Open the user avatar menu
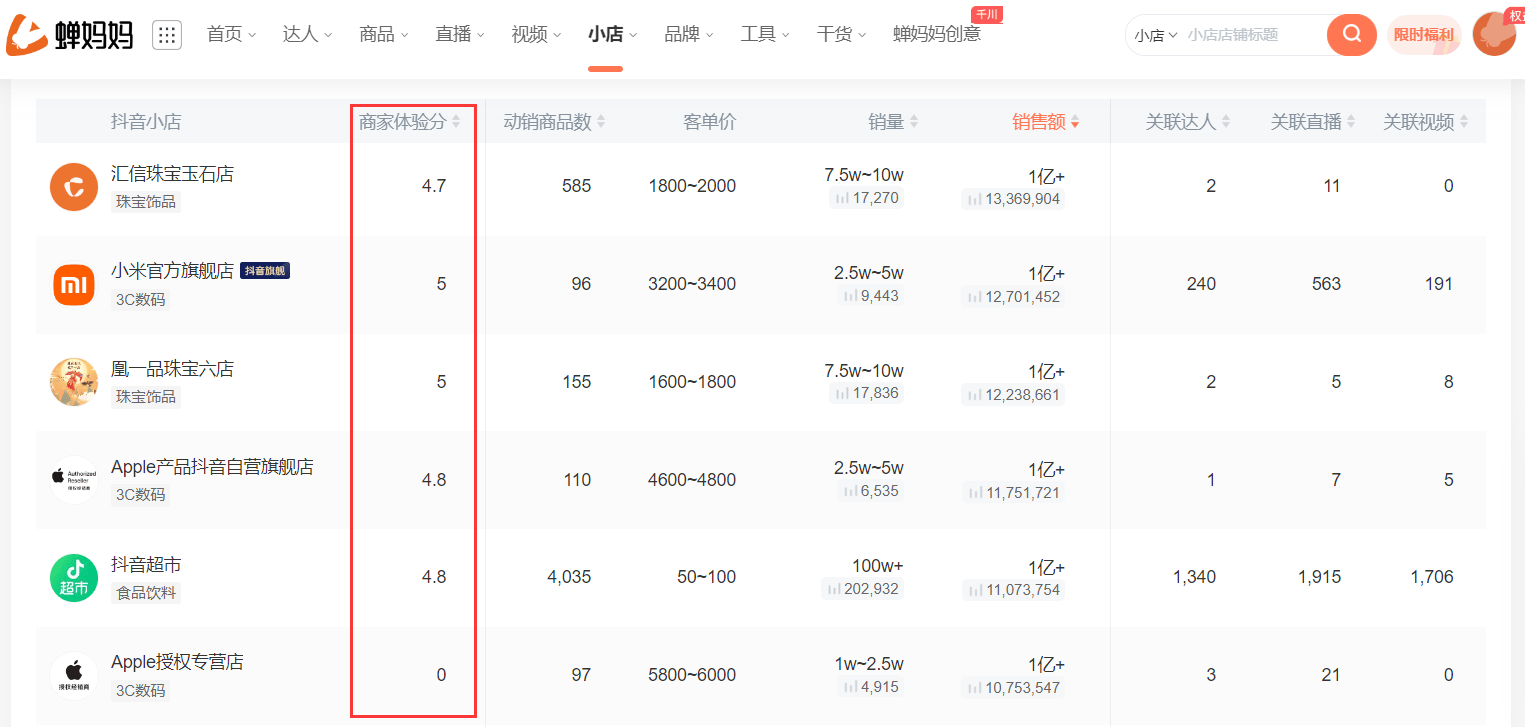Image resolution: width=1525 pixels, height=727 pixels. pyautogui.click(x=1494, y=35)
